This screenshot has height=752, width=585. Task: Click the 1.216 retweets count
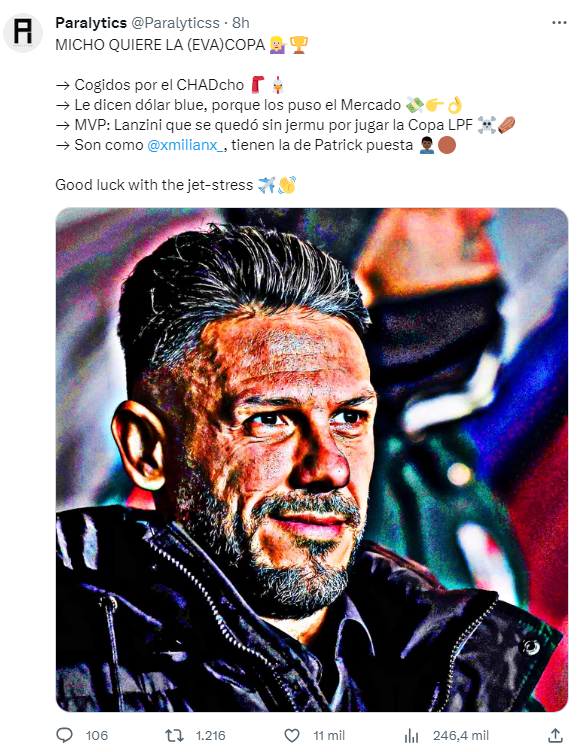(211, 735)
